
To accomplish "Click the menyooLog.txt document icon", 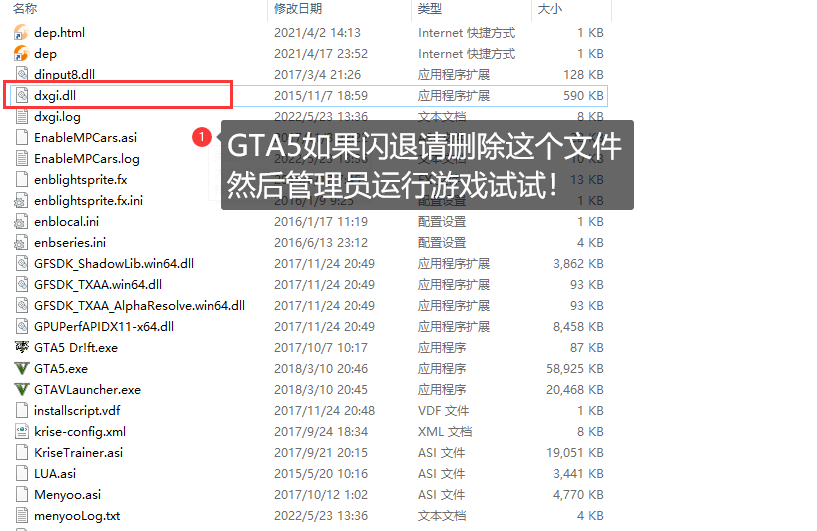I will (x=21, y=515).
